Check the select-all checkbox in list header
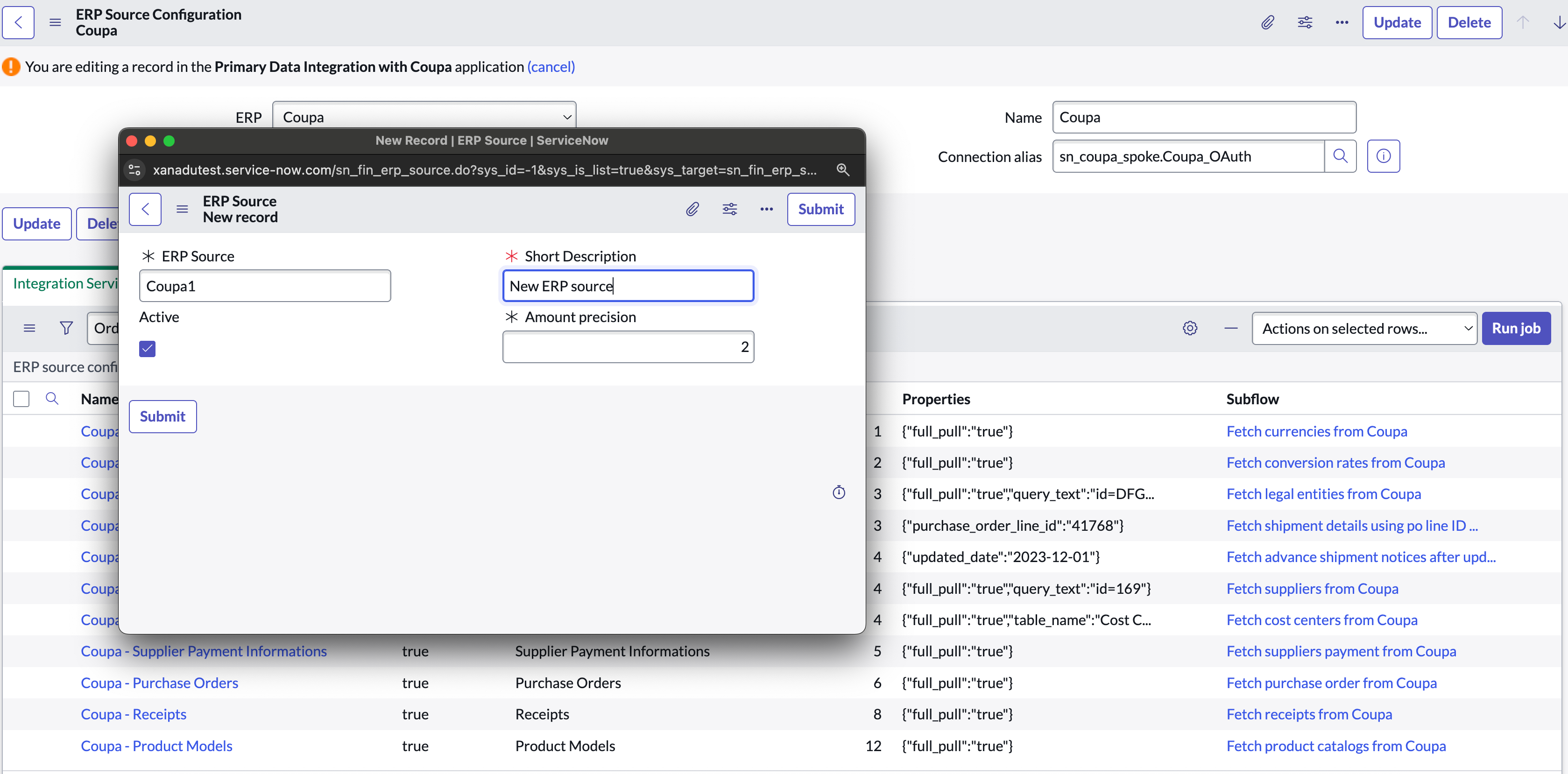 (21, 399)
